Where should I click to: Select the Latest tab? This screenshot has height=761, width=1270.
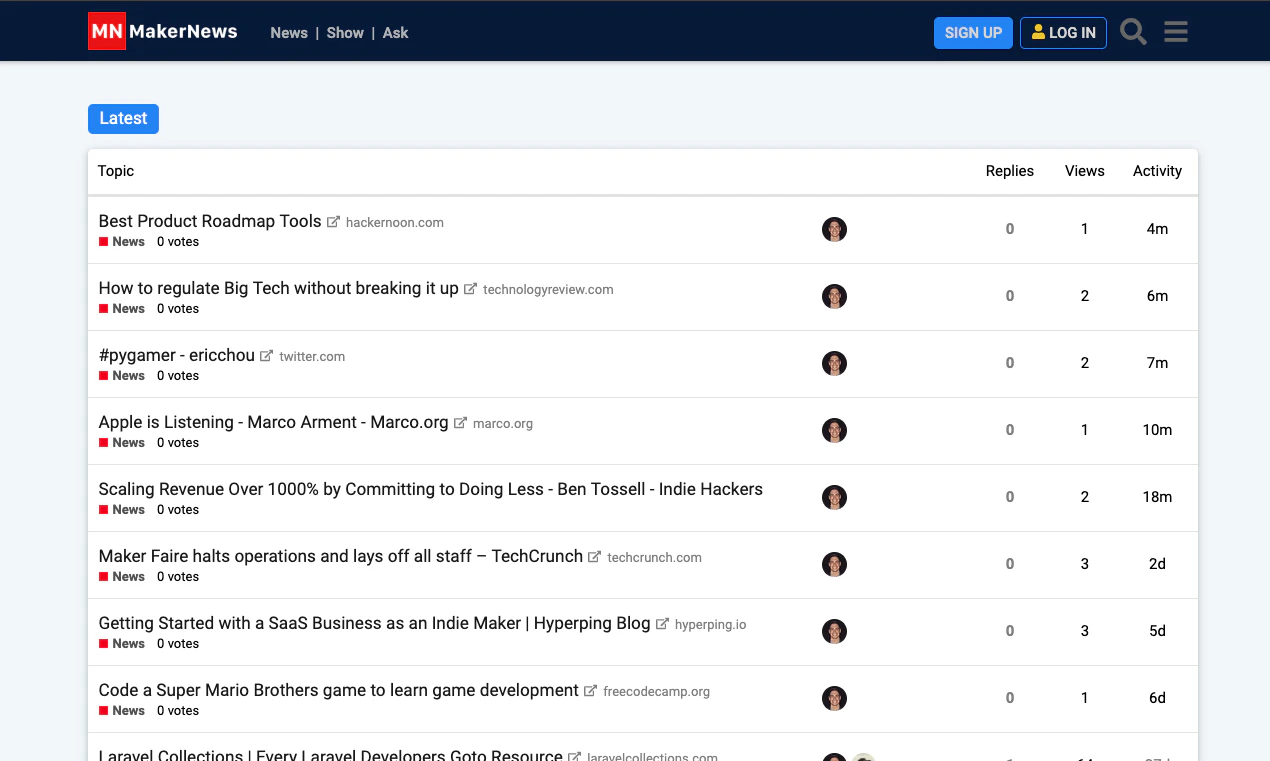pos(123,118)
